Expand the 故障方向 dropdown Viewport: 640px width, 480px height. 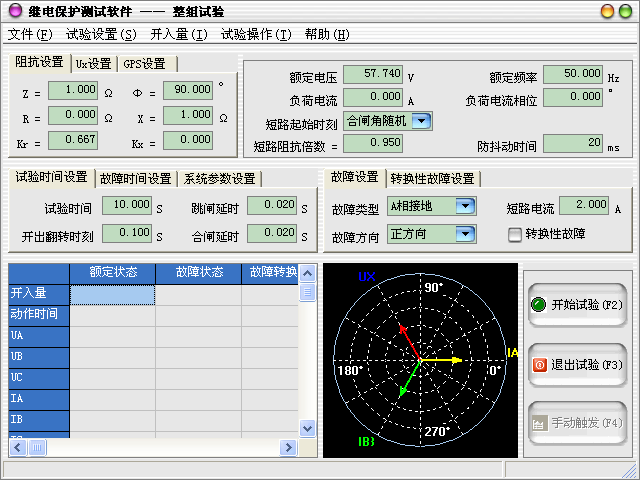pos(464,234)
